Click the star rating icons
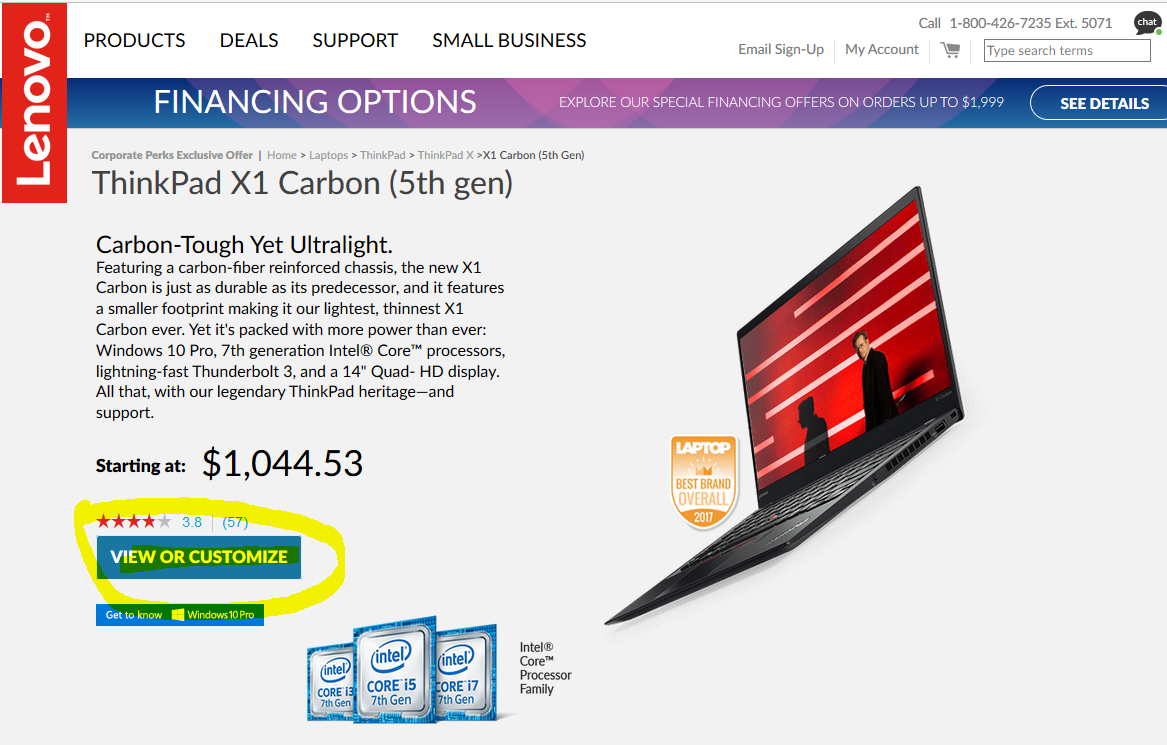Screen dimensions: 1167x745 pyautogui.click(x=134, y=522)
